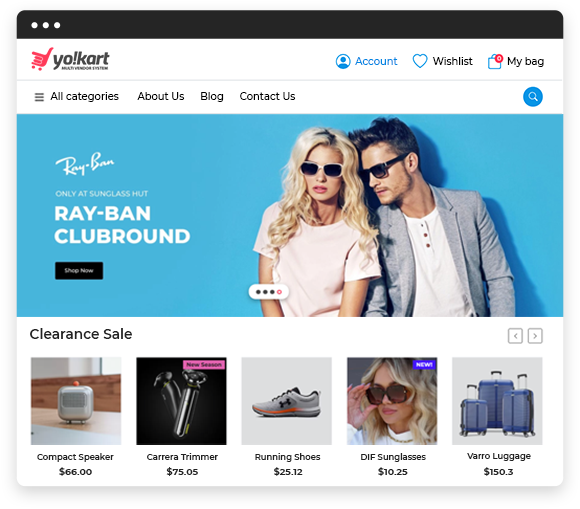Open the My bag shopping icon

(495, 61)
